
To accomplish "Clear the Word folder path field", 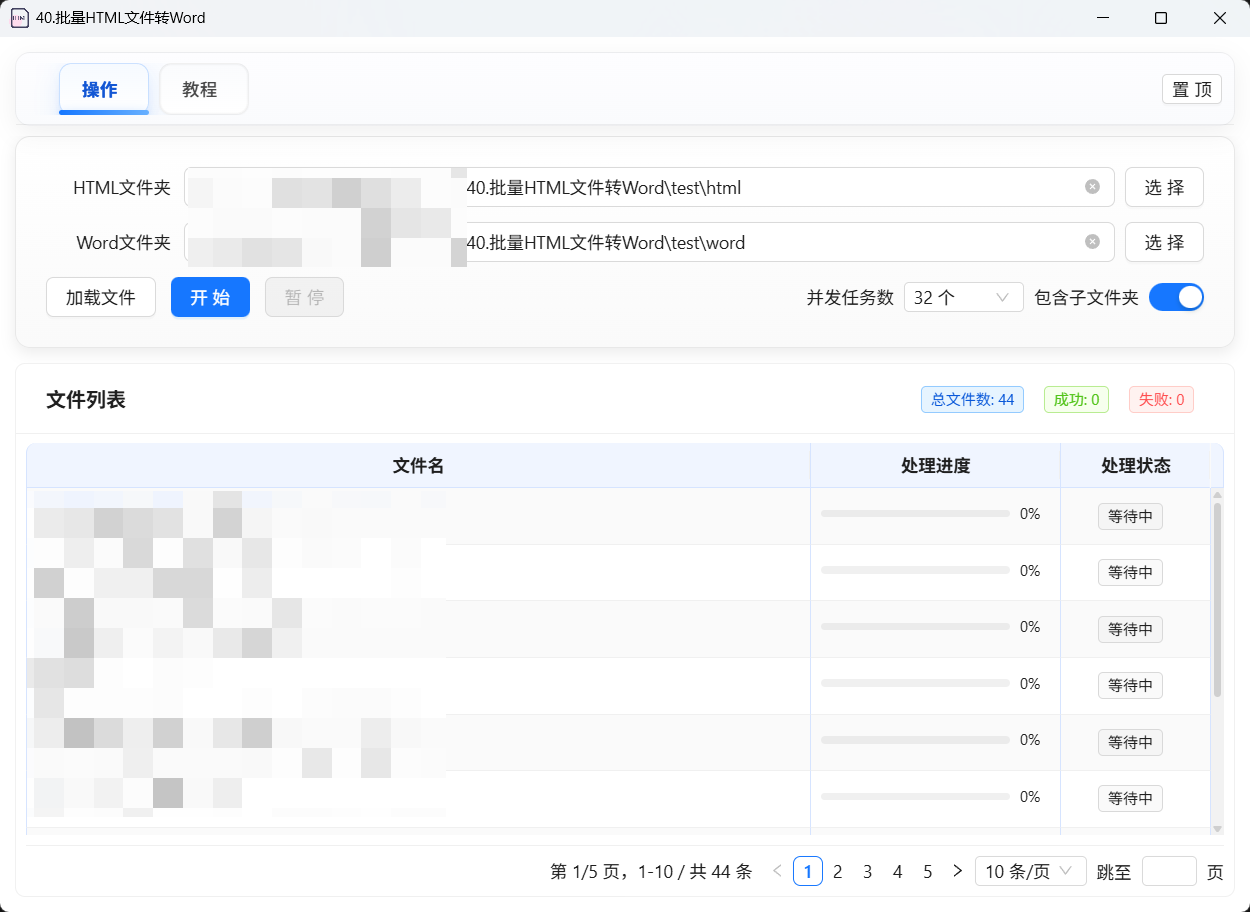I will (1092, 242).
